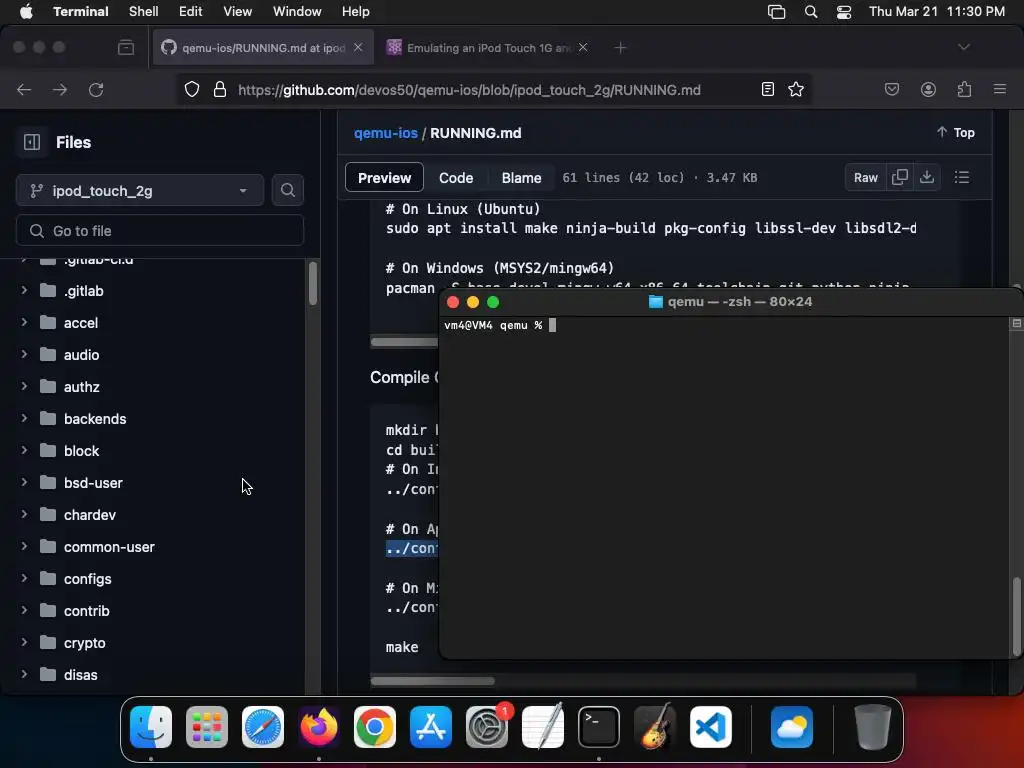The image size is (1024, 768).
Task: Click the Raw button
Action: [x=865, y=178]
